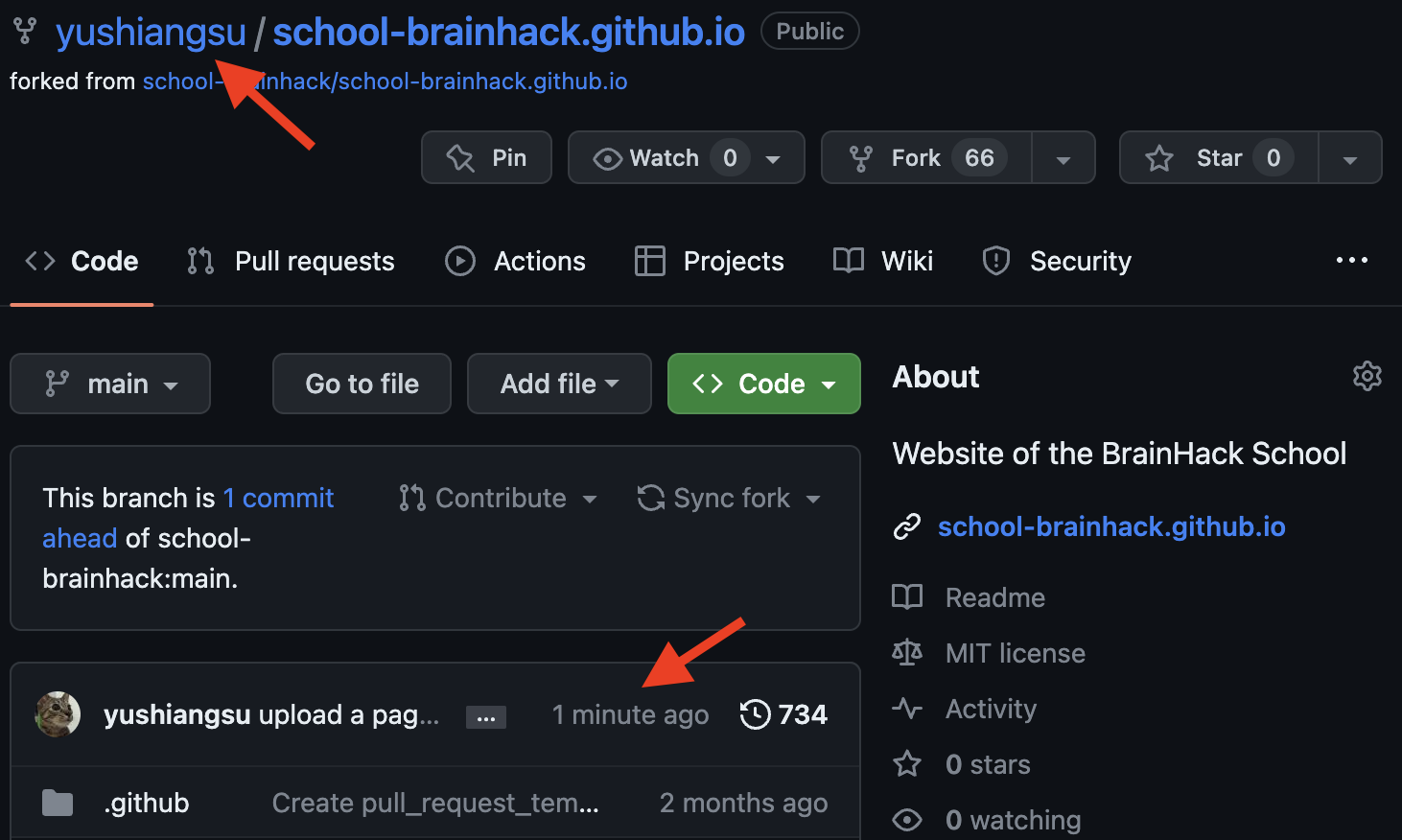Open the '1 minute ago' commit timestamp
This screenshot has width=1402, height=840.
631,714
